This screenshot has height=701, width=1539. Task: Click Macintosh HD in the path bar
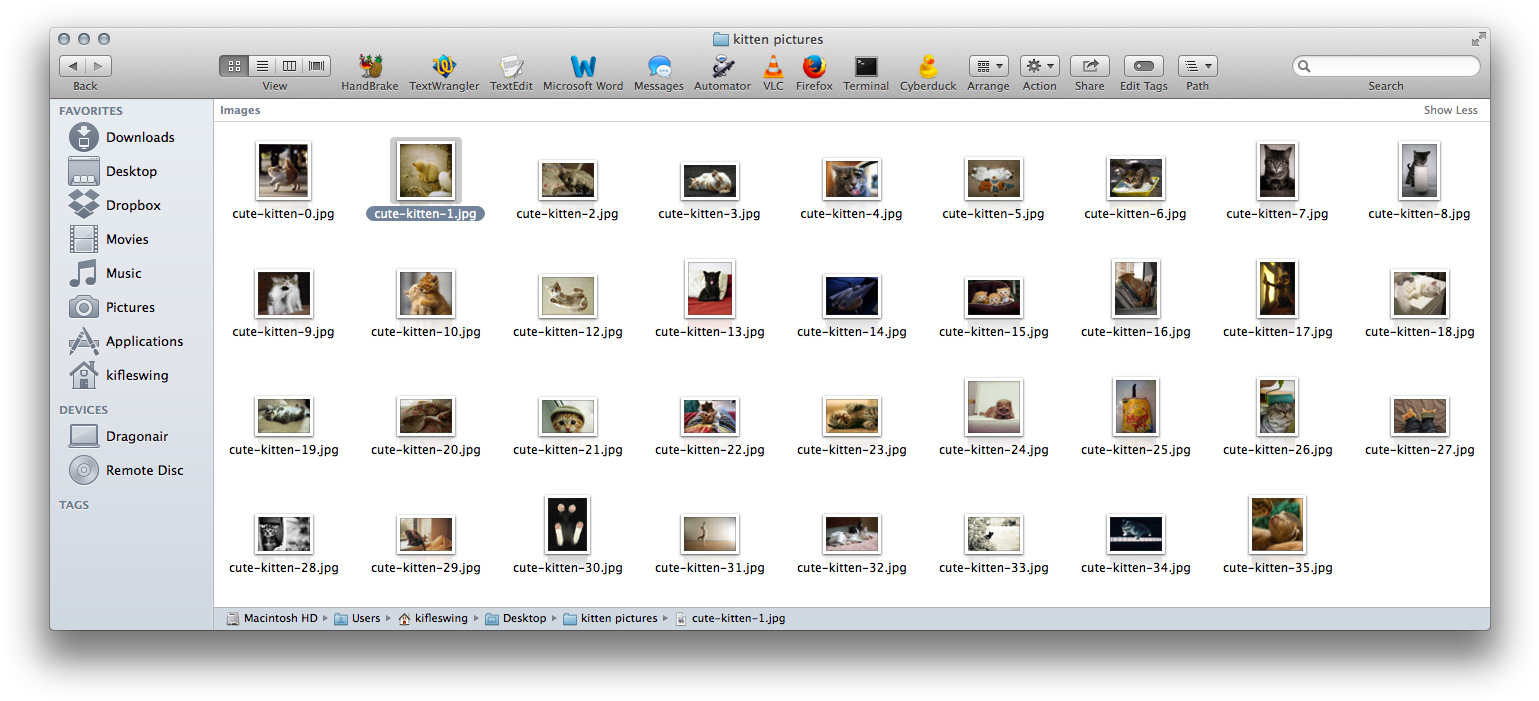[271, 618]
